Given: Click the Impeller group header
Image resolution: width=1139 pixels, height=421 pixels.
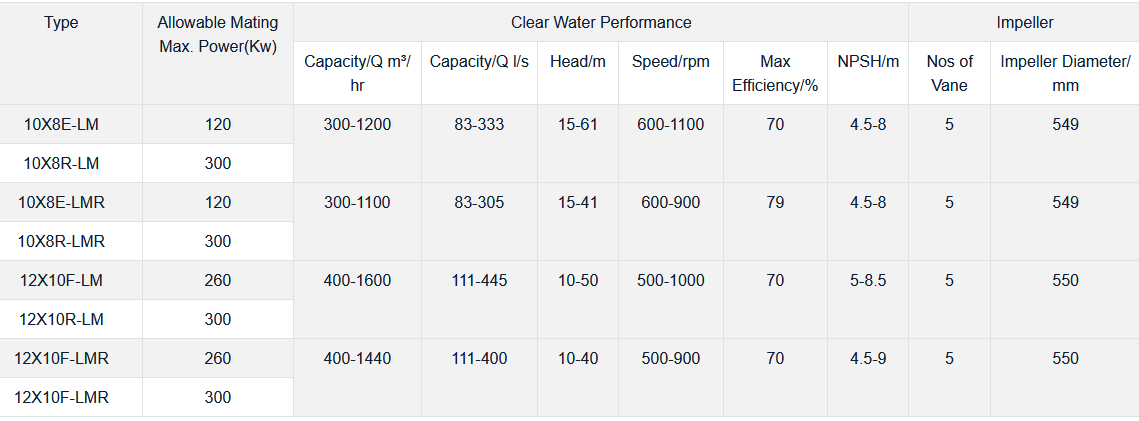Looking at the screenshot, I should (1024, 23).
